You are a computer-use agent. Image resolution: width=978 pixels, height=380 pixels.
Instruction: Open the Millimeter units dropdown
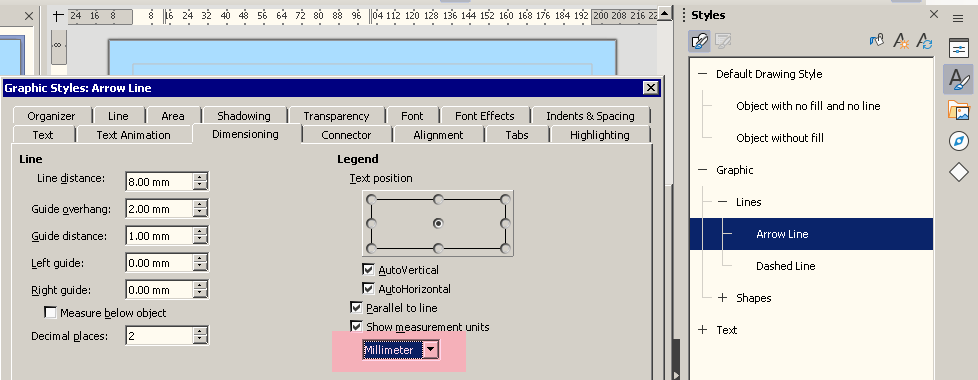click(431, 350)
